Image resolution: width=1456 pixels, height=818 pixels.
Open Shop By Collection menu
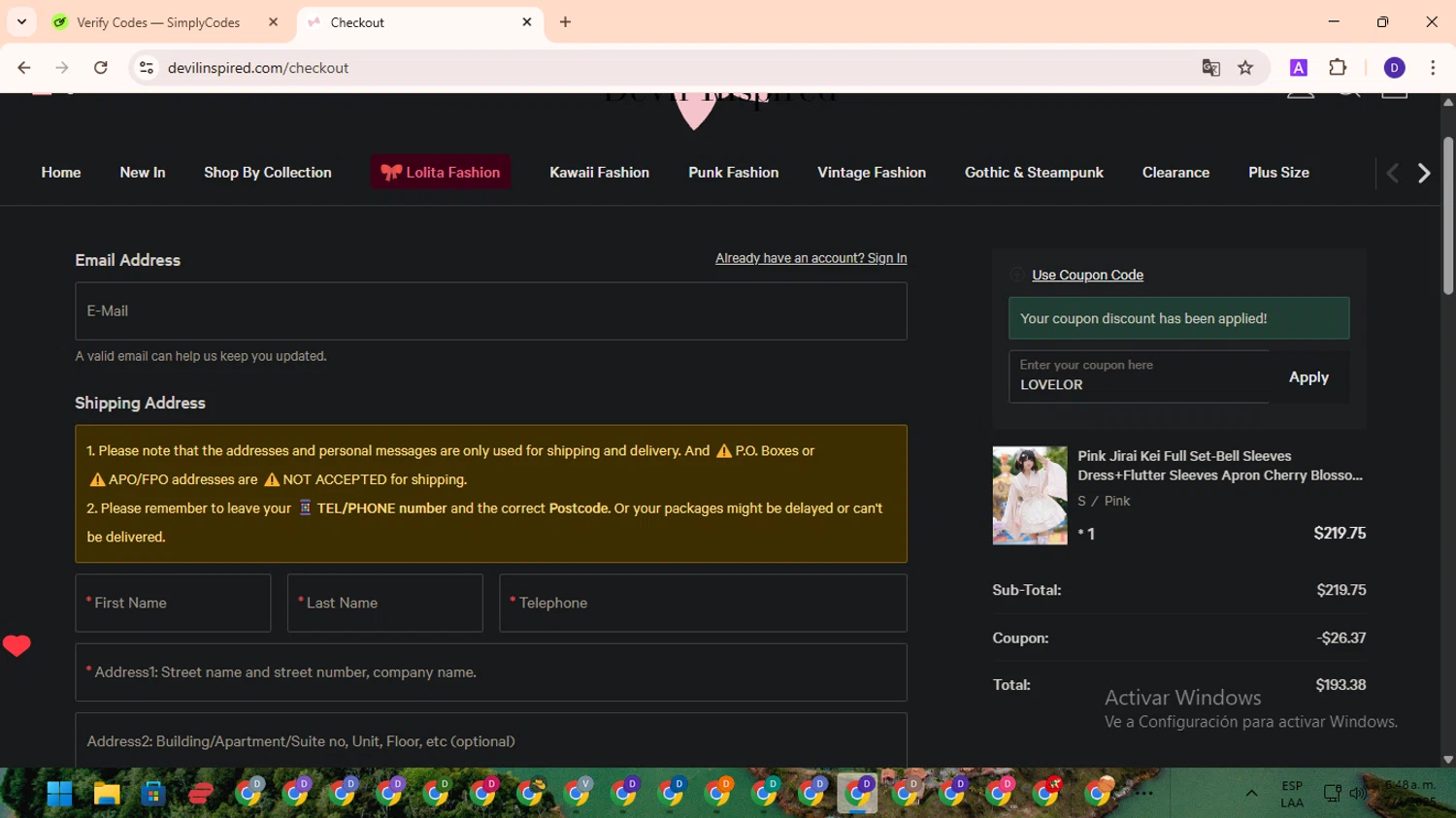(268, 173)
